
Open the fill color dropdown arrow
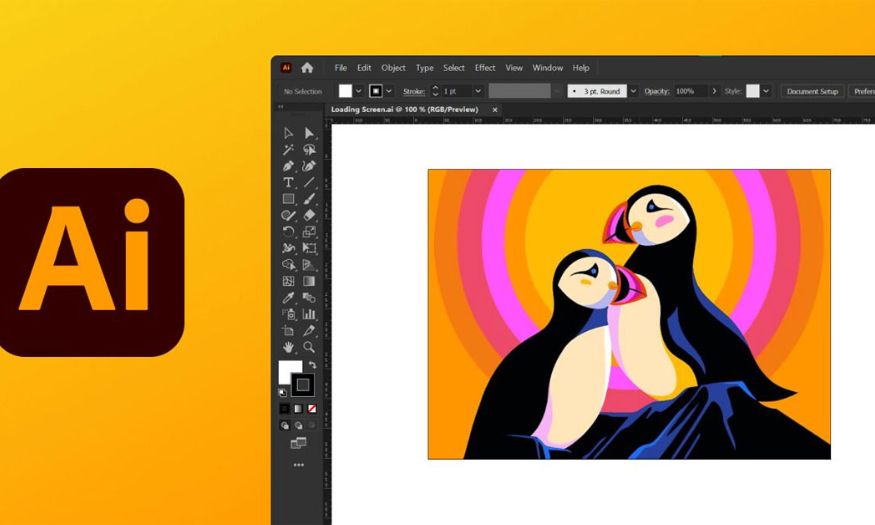(360, 91)
